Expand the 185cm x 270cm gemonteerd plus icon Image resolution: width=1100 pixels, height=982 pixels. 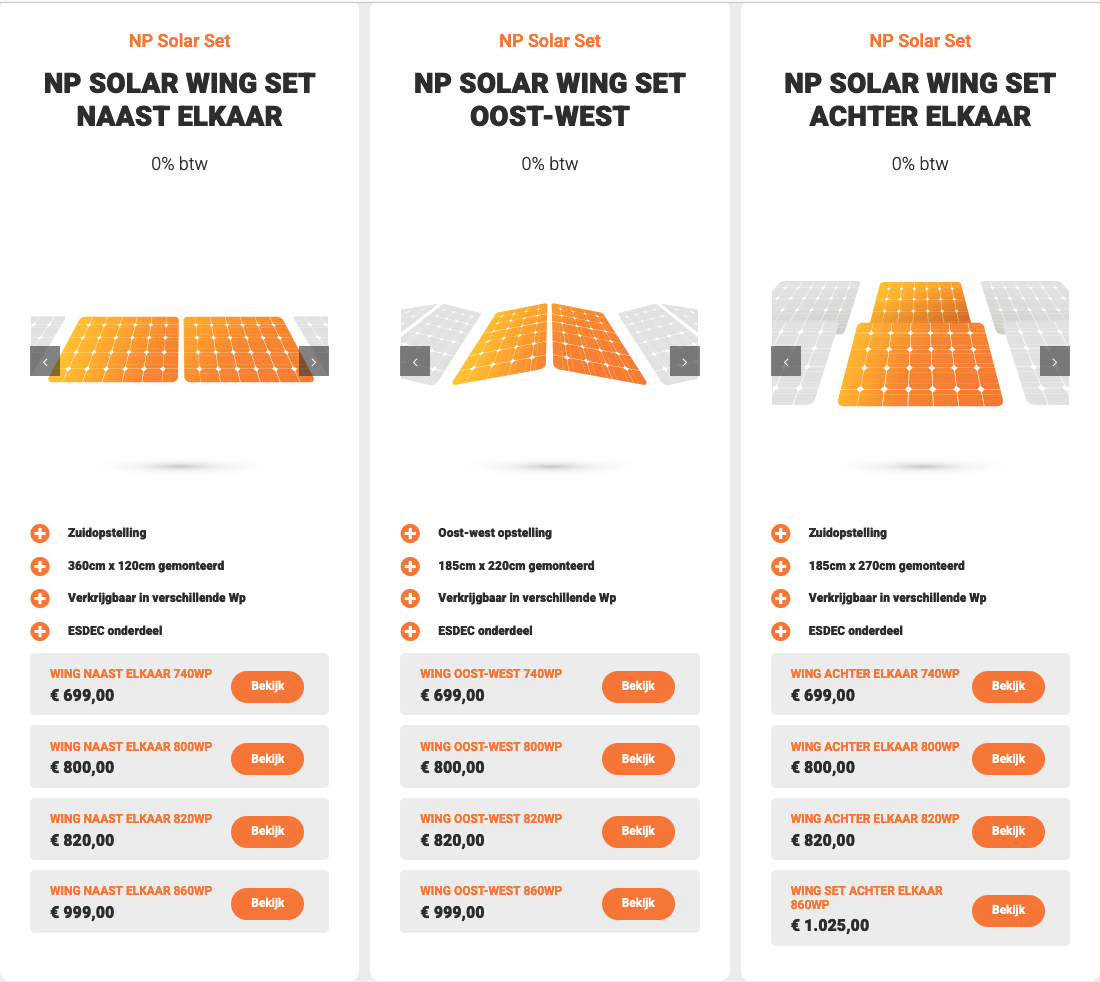(x=781, y=567)
